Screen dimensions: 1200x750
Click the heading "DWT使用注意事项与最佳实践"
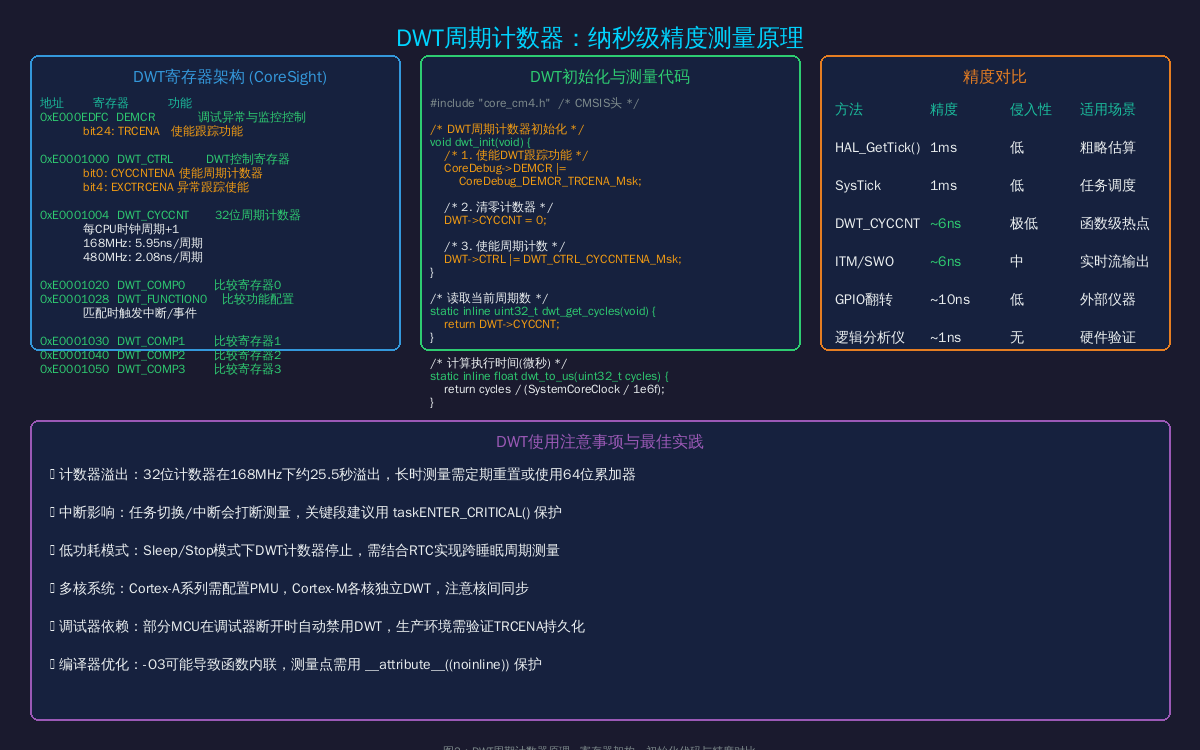click(600, 442)
